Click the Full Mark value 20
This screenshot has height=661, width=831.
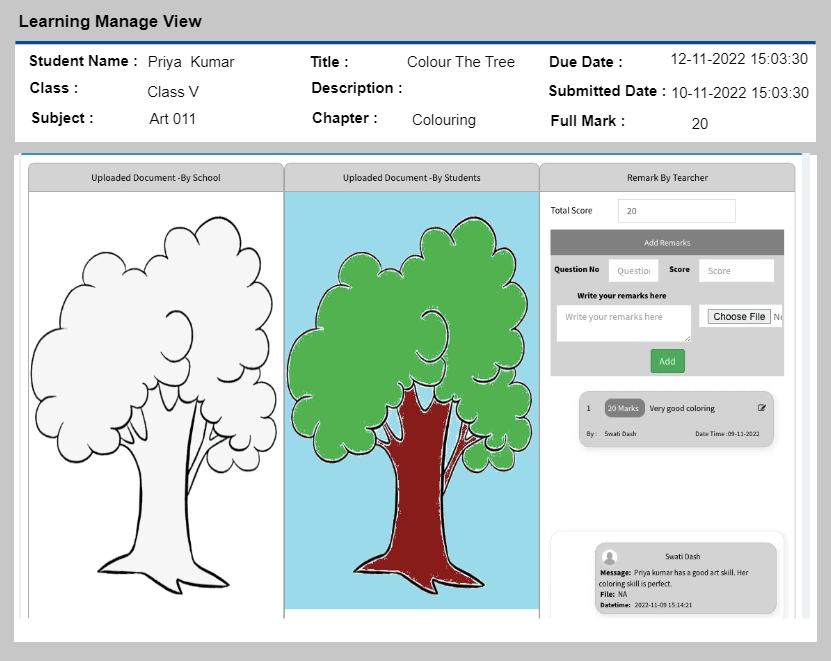[700, 124]
